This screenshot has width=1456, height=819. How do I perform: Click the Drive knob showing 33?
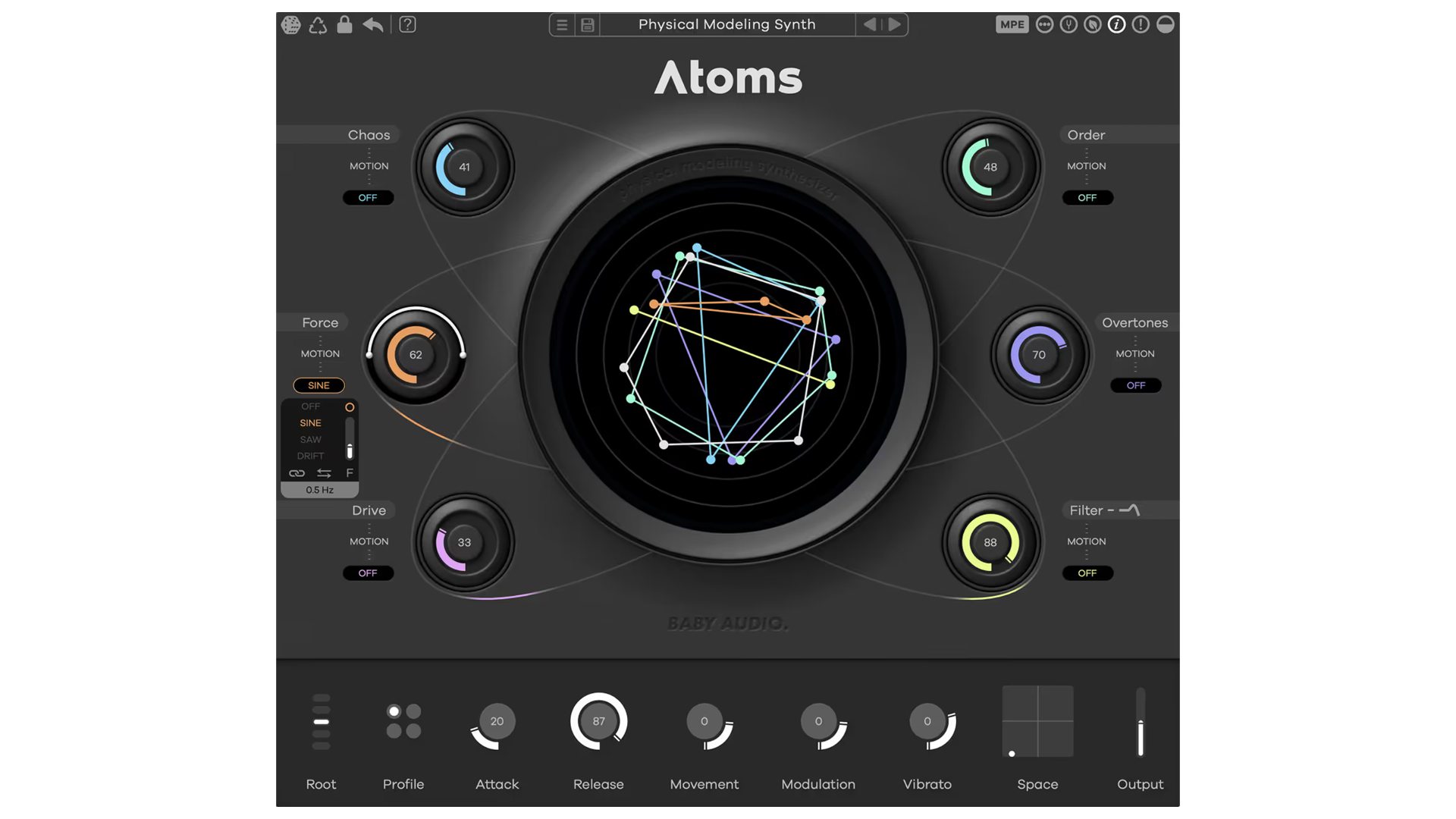[464, 542]
